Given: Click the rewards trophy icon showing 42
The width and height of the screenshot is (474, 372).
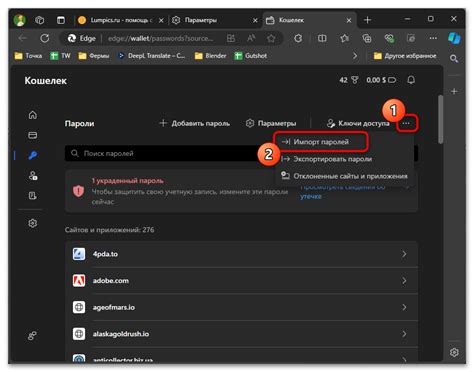Looking at the screenshot, I should tap(355, 80).
